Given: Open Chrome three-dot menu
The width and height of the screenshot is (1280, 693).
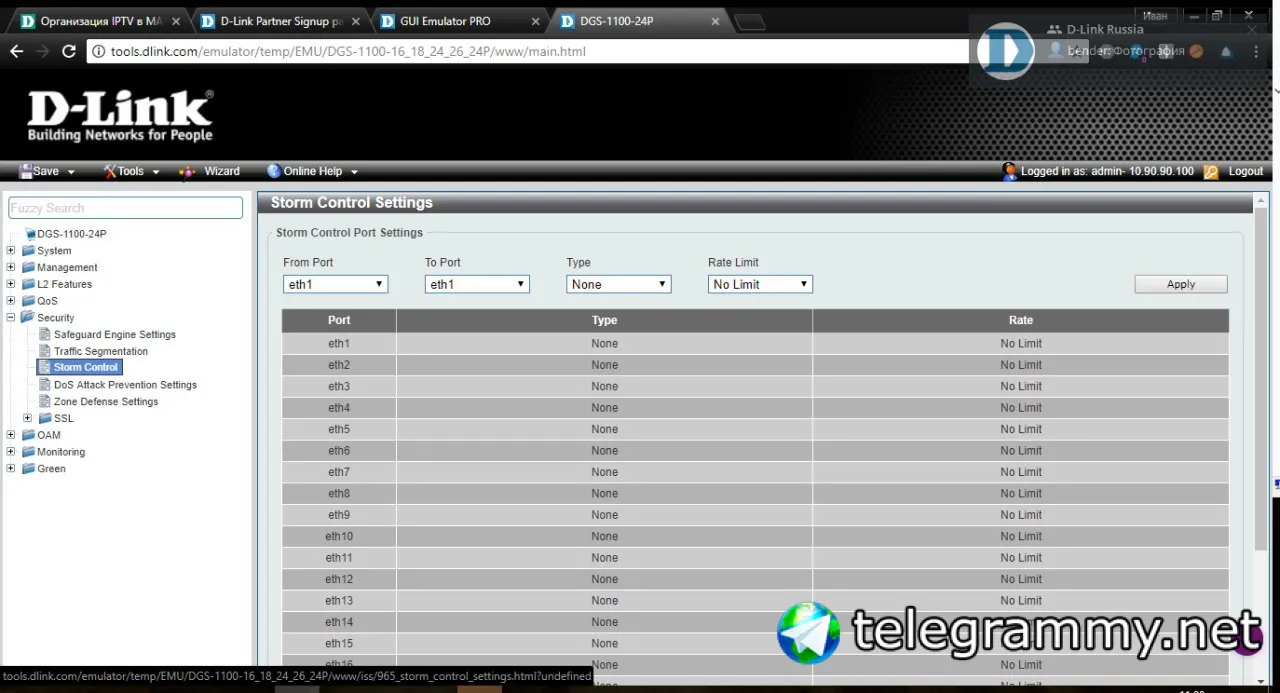Looking at the screenshot, I should pyautogui.click(x=1256, y=51).
